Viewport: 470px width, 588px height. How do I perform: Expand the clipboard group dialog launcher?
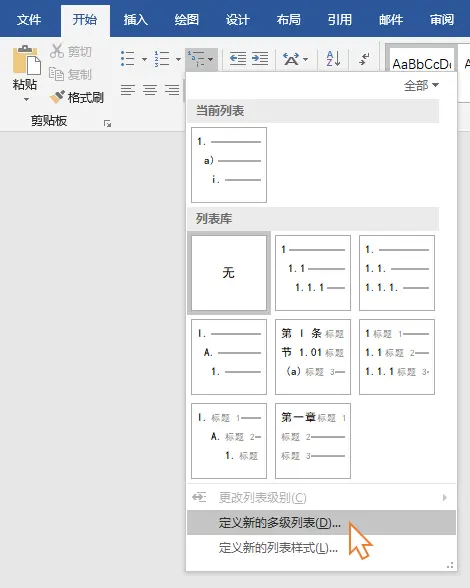(107, 123)
